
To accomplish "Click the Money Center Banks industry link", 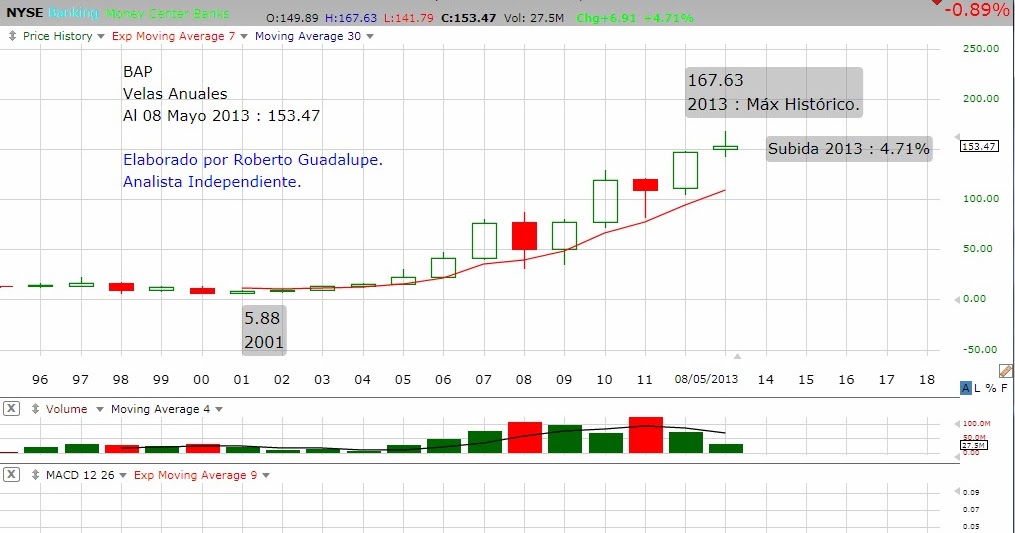I will [x=167, y=13].
